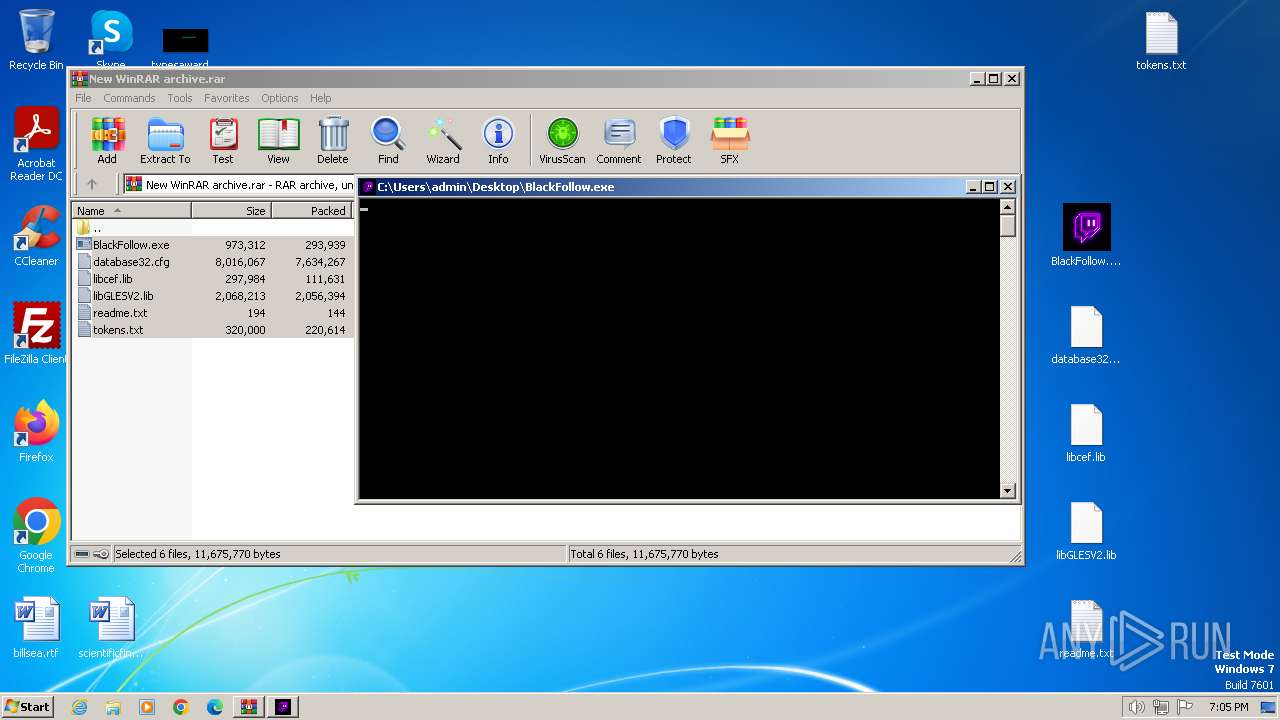Open the Options menu
Screen dimensions: 1280x720
pyautogui.click(x=280, y=98)
